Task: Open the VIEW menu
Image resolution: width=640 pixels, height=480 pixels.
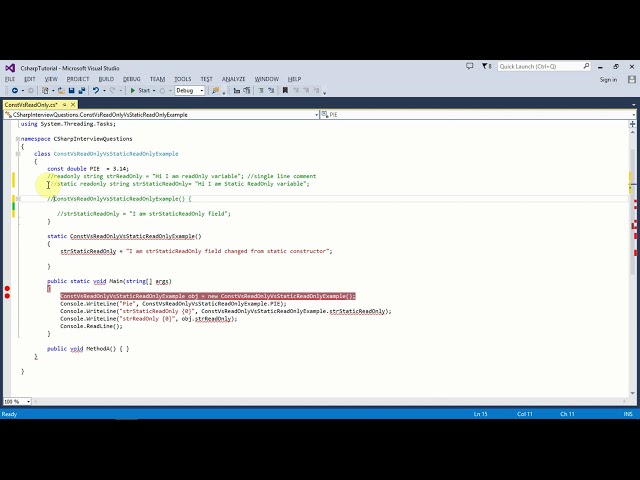Action: point(51,79)
